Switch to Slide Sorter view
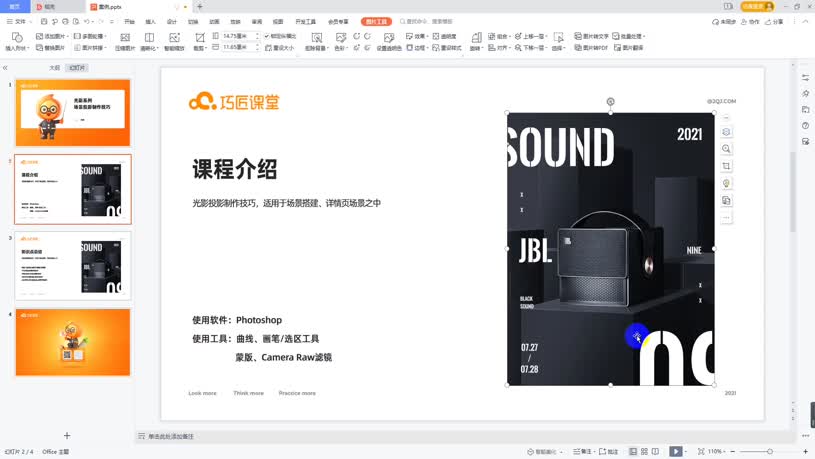This screenshot has width=815, height=459. click(644, 451)
